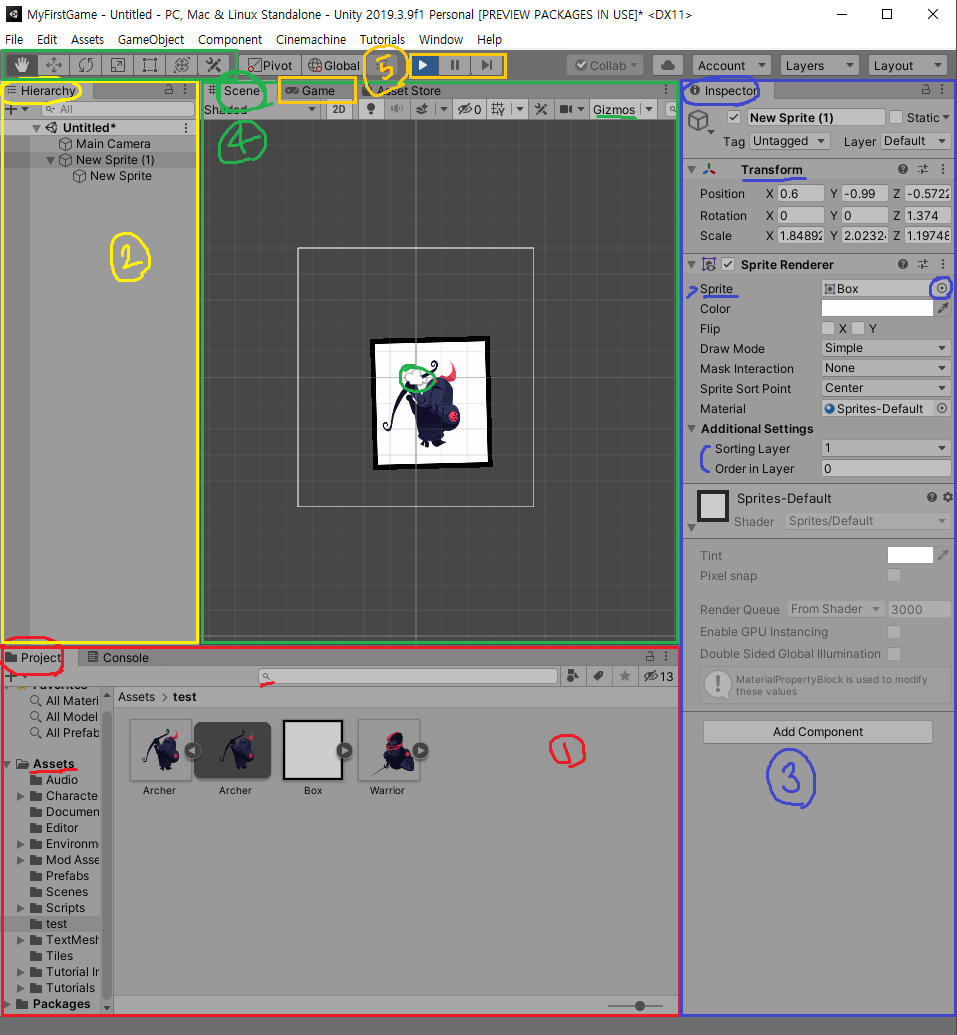Open the Mask Interaction None dropdown

(886, 368)
